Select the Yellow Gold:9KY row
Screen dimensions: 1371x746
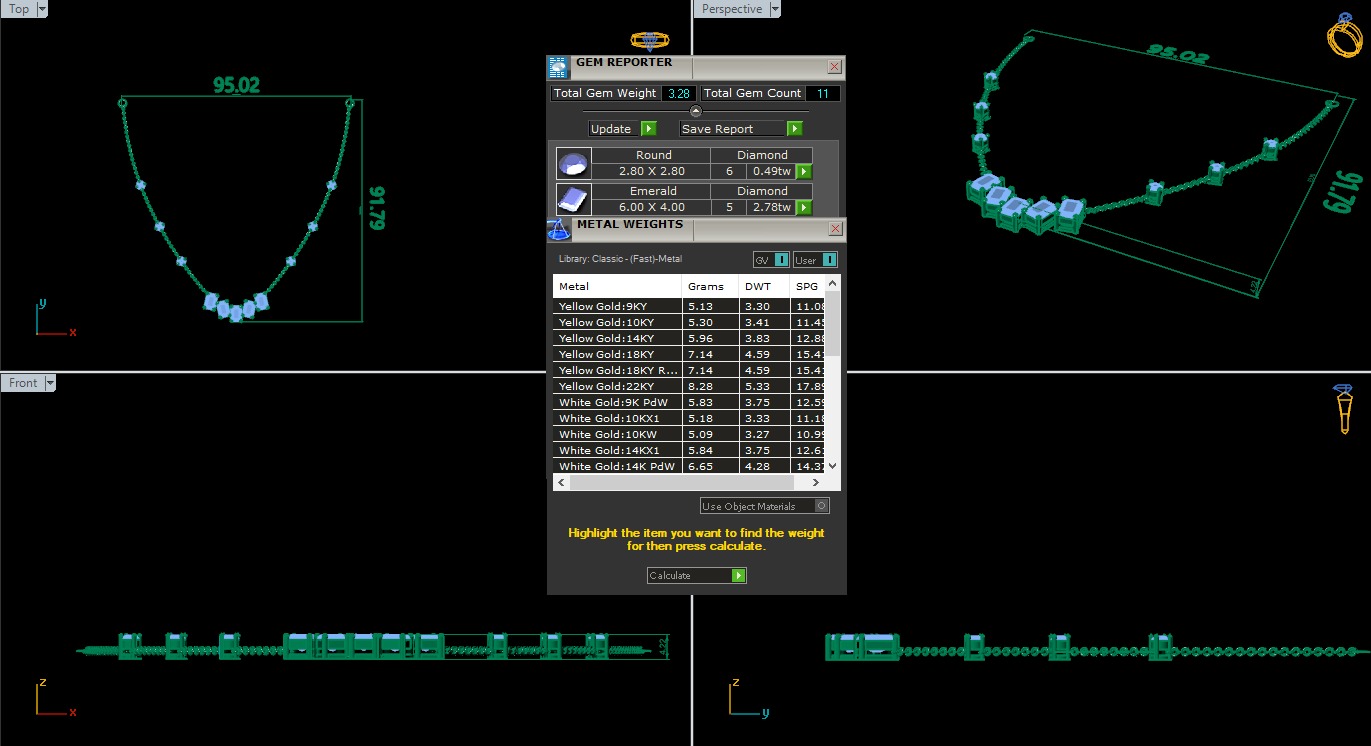[x=690, y=306]
